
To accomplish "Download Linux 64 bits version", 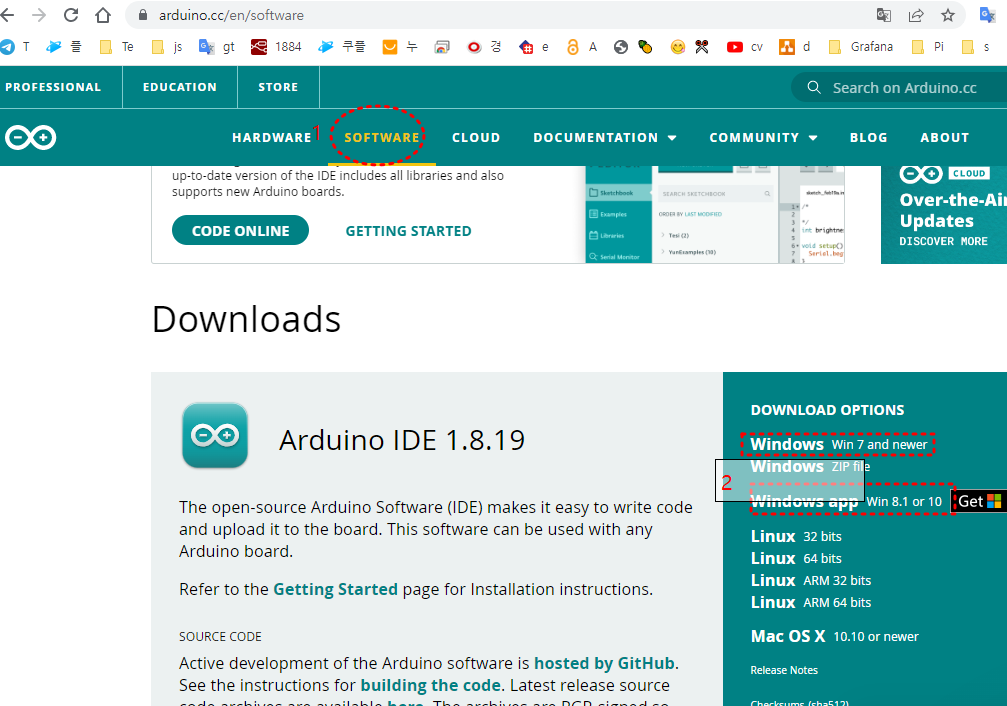I will coord(796,558).
